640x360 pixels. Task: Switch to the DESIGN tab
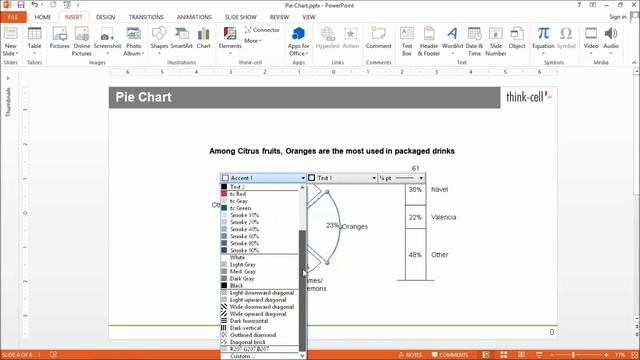(105, 17)
